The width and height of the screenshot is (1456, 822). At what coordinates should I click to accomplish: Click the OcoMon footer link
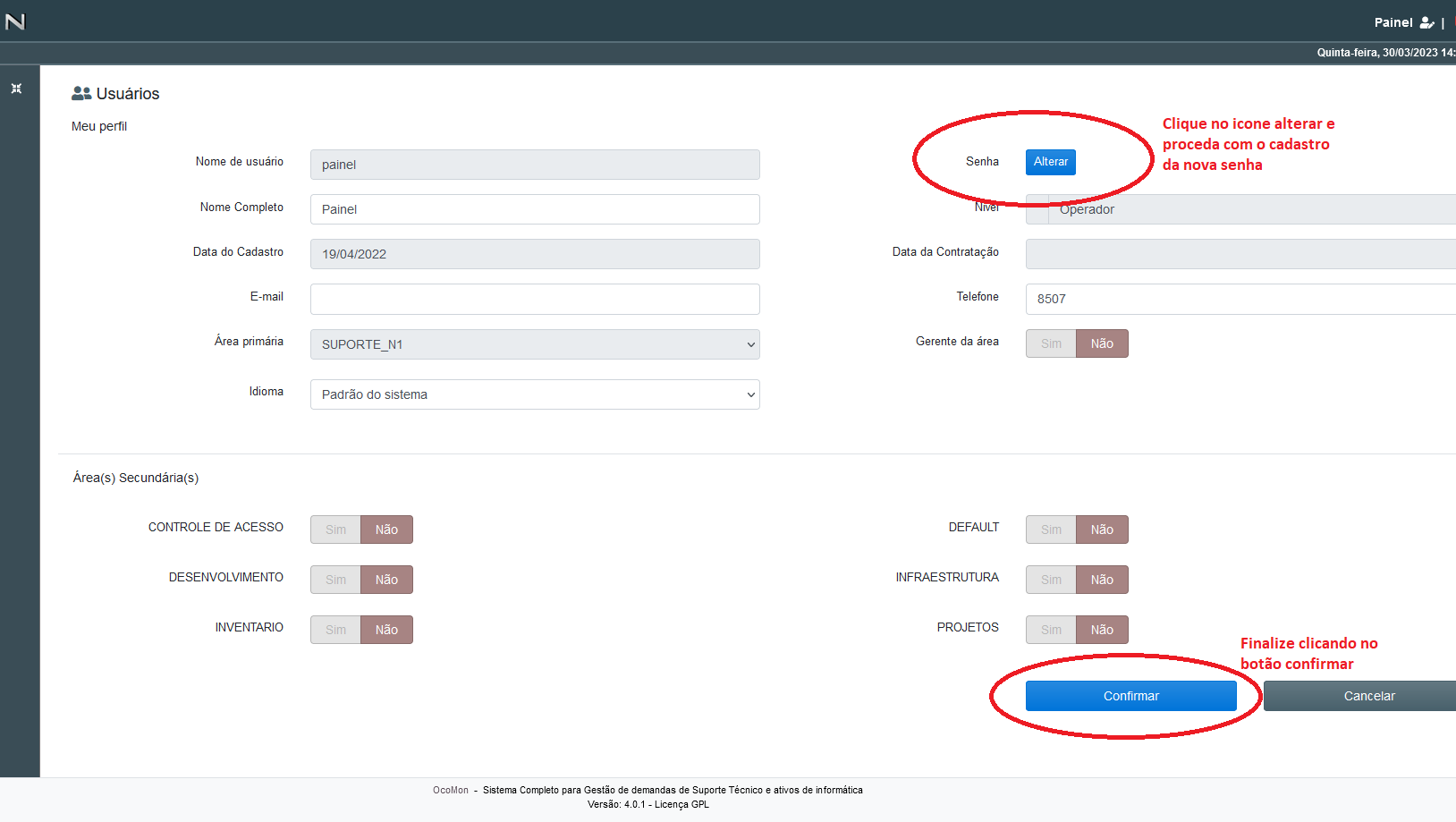pos(451,790)
